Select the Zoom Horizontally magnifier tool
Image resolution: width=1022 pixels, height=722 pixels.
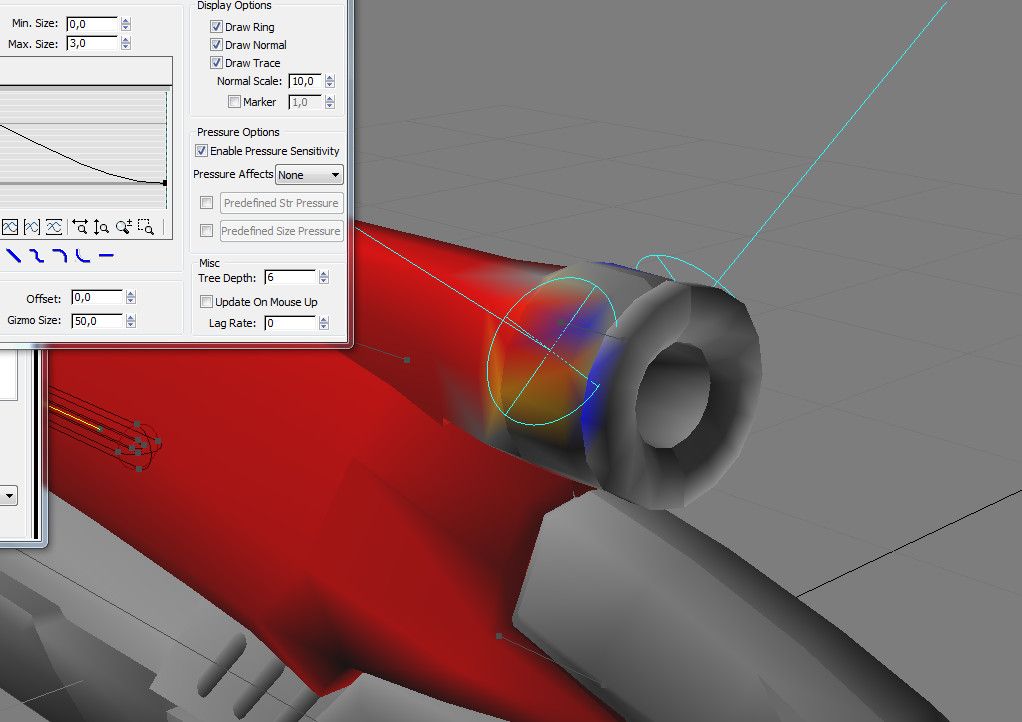[80, 227]
